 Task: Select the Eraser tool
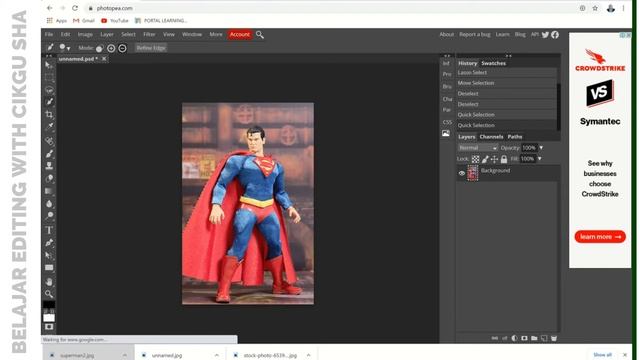(49, 178)
